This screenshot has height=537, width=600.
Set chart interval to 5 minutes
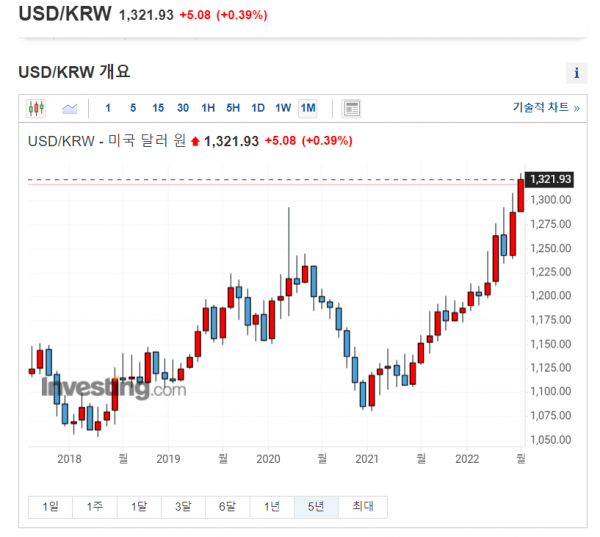pyautogui.click(x=133, y=108)
